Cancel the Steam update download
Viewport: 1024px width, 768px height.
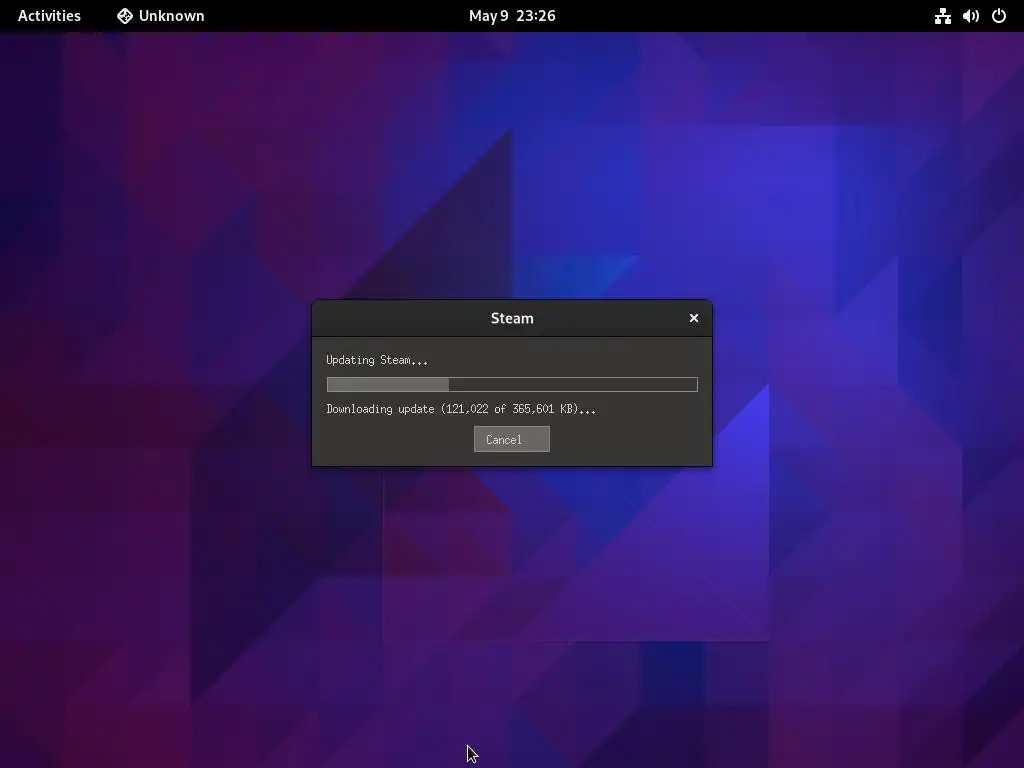(x=511, y=439)
